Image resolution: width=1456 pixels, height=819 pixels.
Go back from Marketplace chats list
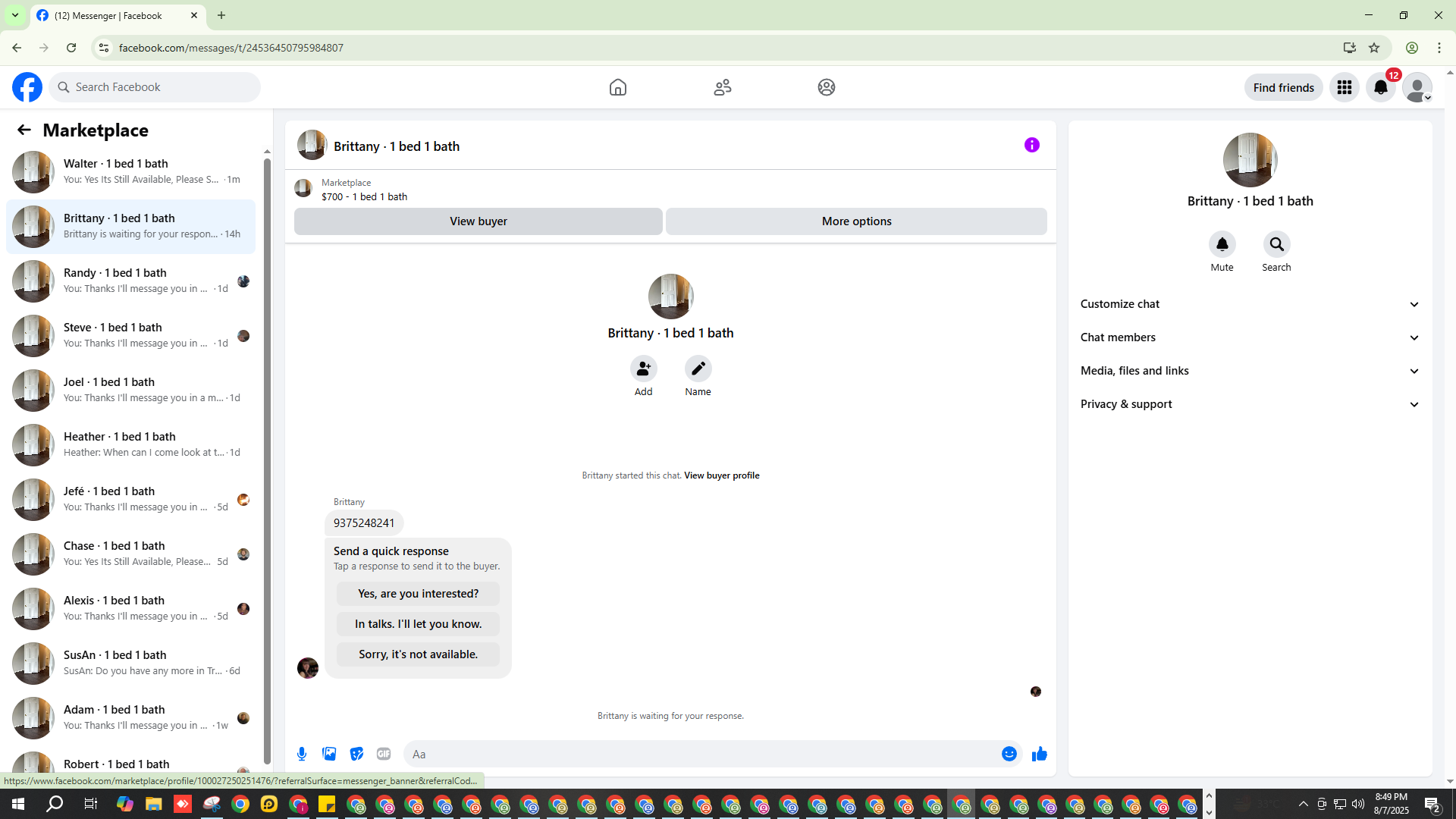[x=24, y=130]
